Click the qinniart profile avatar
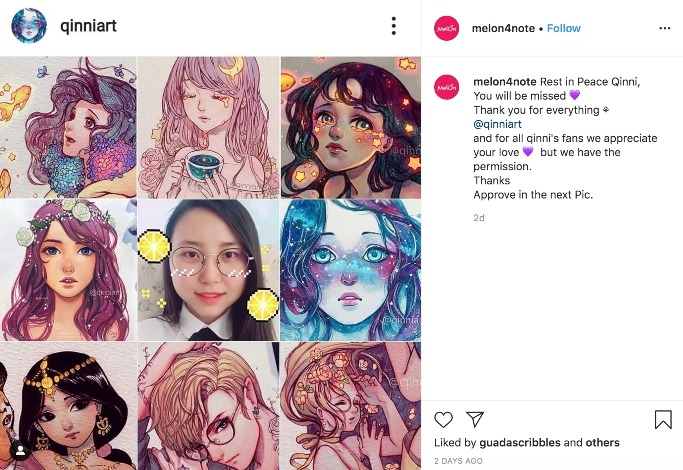Image resolution: width=683 pixels, height=470 pixels. coord(28,26)
